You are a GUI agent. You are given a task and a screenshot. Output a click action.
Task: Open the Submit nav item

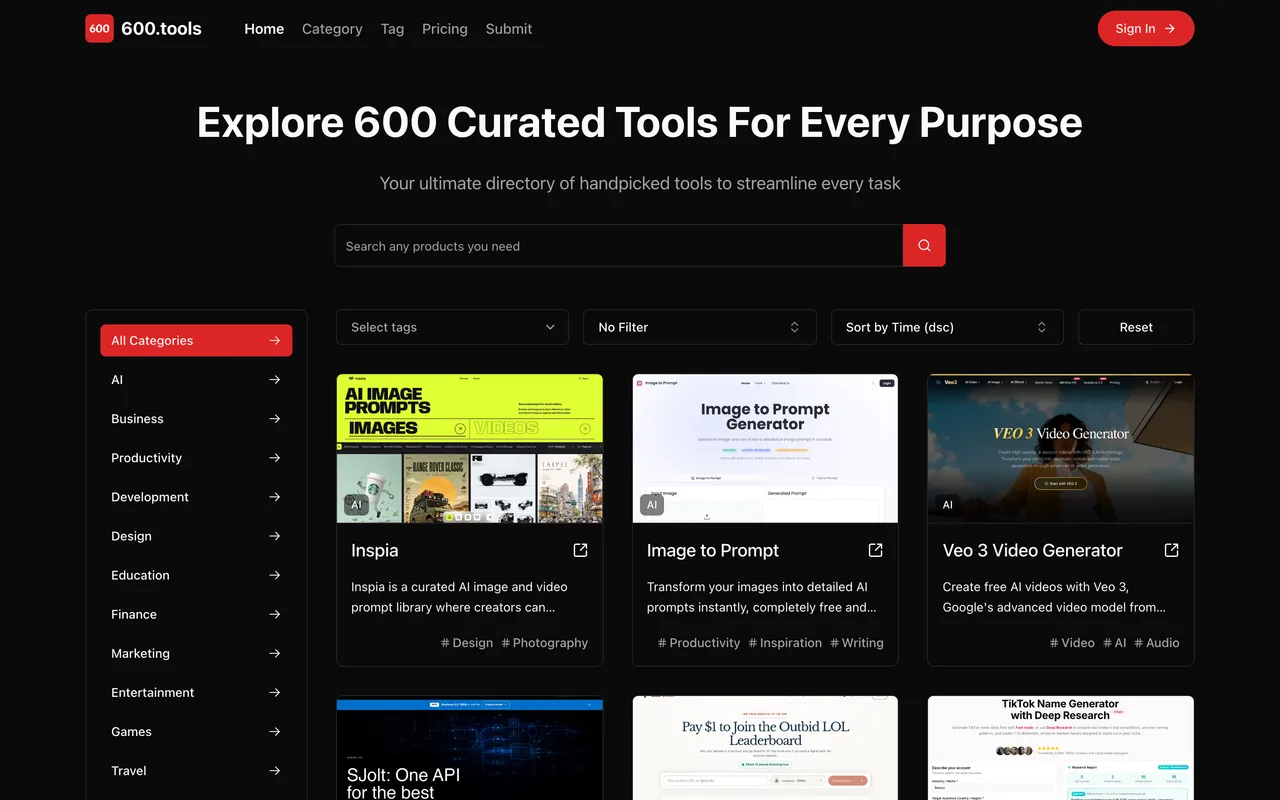pyautogui.click(x=509, y=29)
